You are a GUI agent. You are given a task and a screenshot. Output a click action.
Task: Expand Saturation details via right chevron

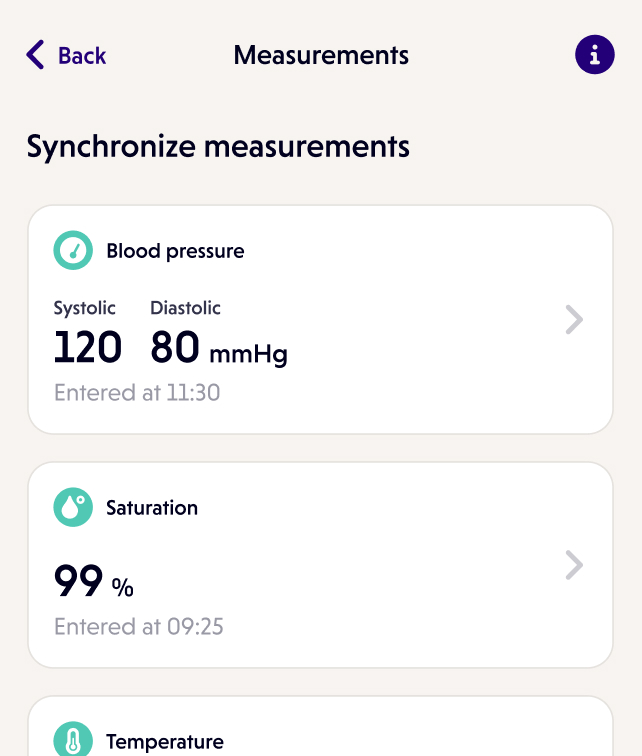click(x=574, y=565)
